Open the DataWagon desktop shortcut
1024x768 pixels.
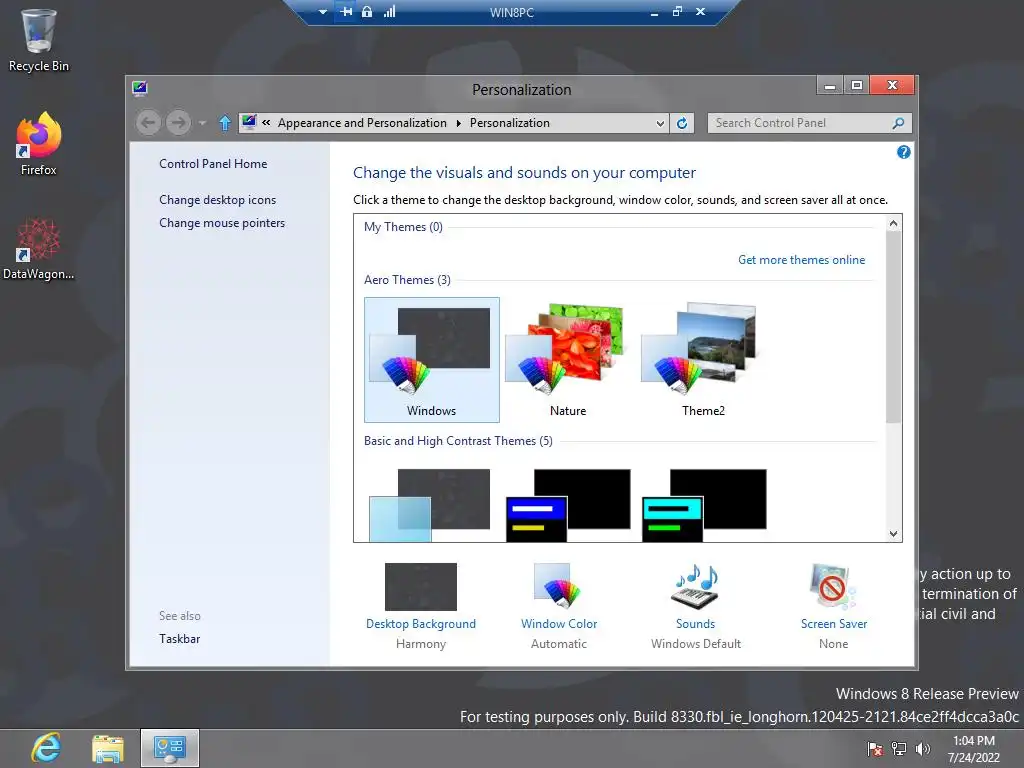click(x=39, y=249)
